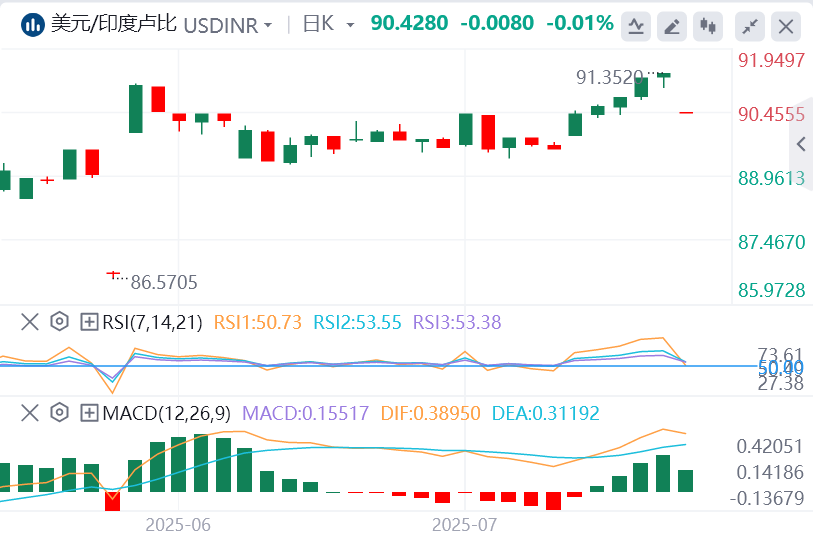813x542 pixels.
Task: Open the indicators line-chart tool
Action: [x=636, y=26]
